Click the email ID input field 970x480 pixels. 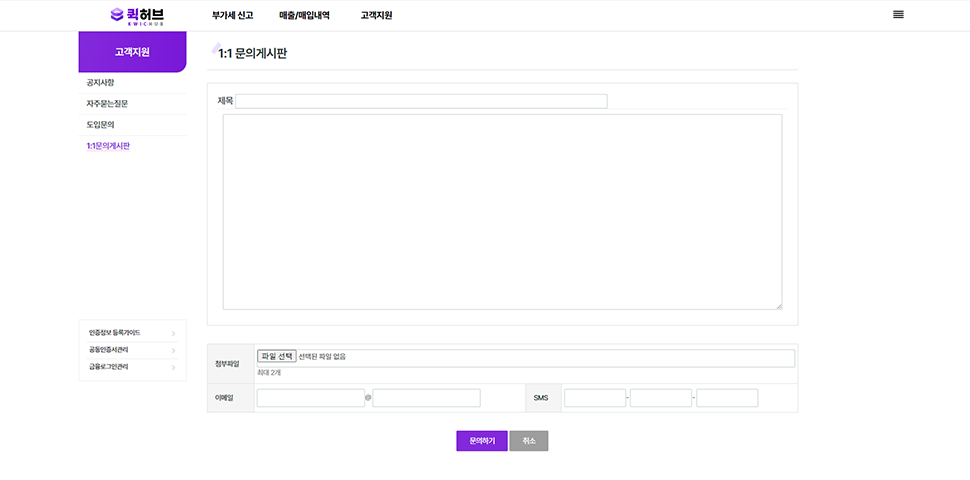point(310,398)
